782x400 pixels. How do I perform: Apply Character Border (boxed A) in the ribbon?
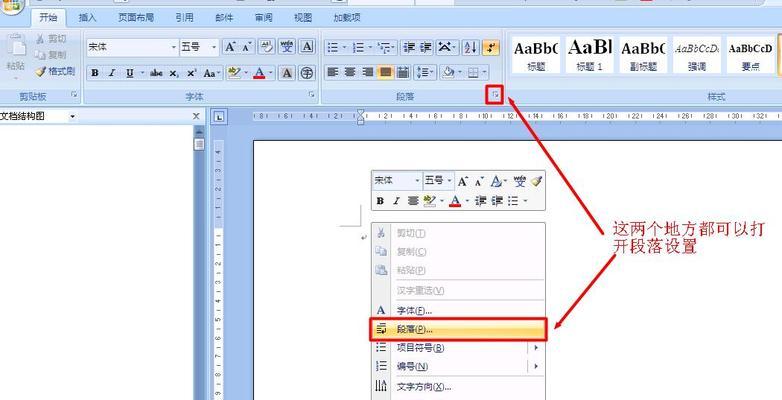(x=307, y=47)
